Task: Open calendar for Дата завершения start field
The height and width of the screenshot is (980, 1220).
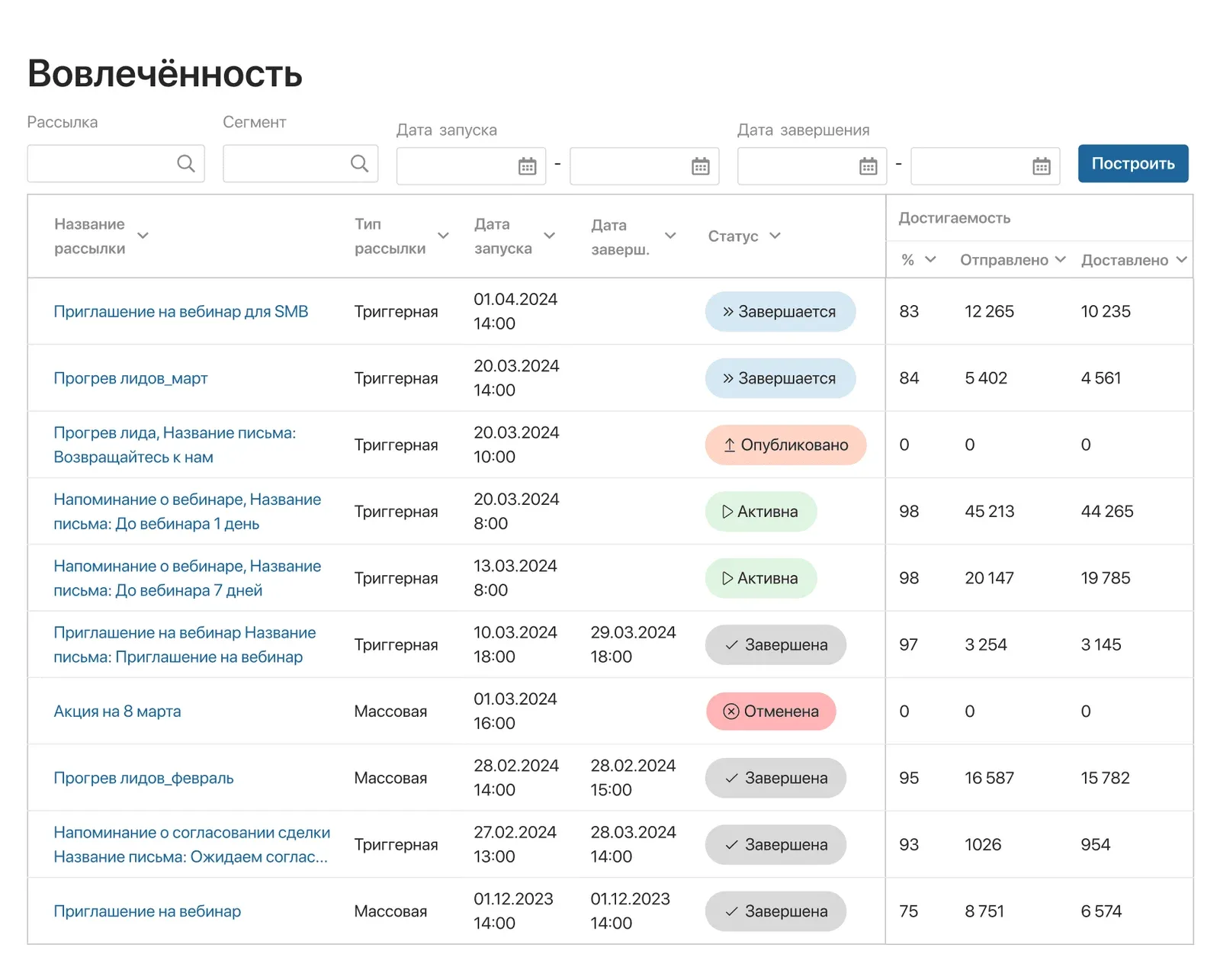Action: [868, 166]
